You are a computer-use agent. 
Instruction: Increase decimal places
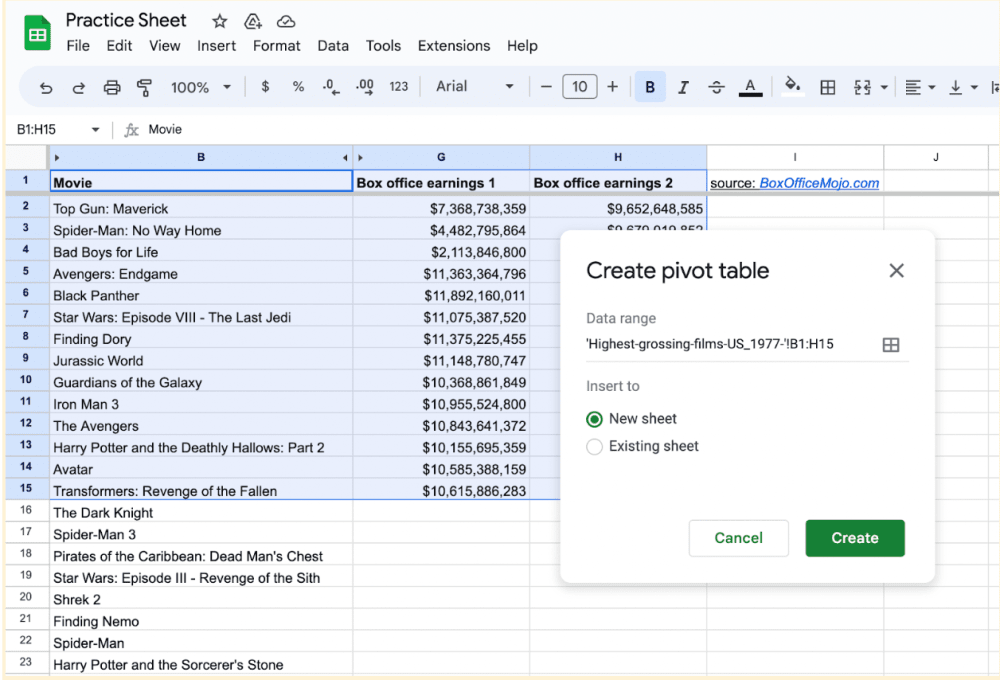point(364,87)
